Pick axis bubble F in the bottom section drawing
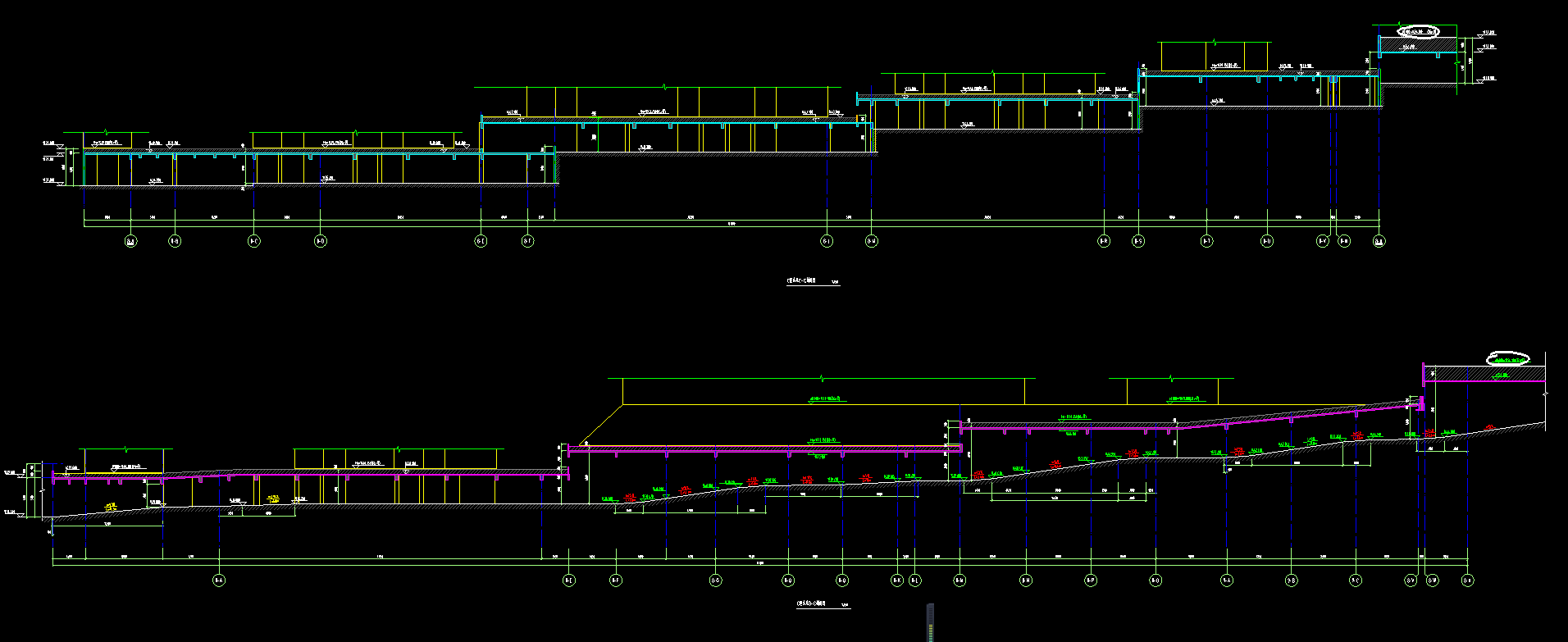The width and height of the screenshot is (1568, 642). (x=616, y=581)
